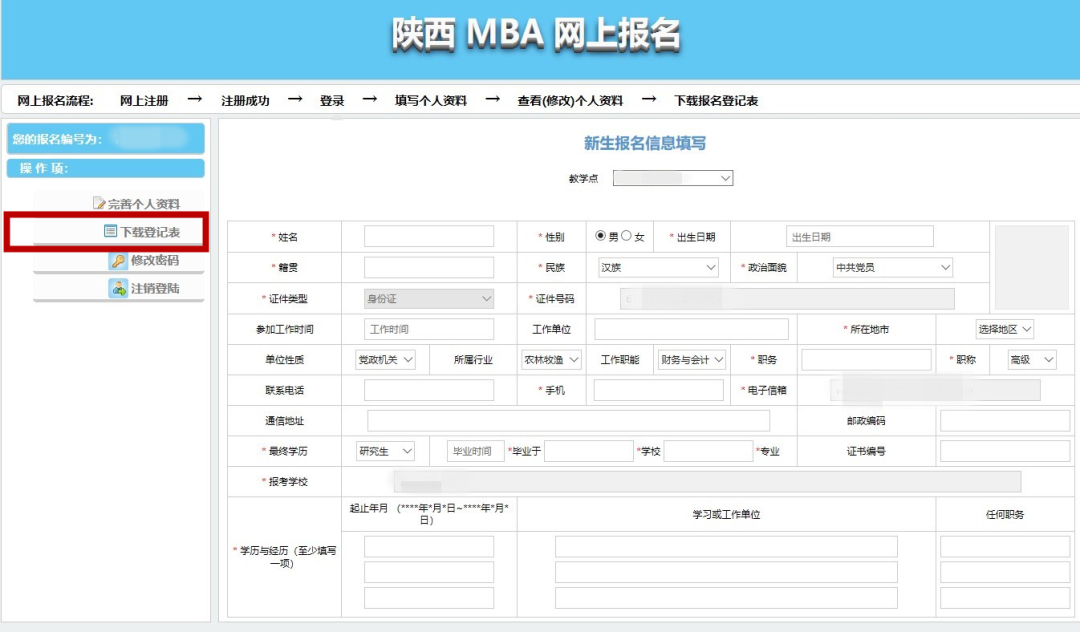Click the 姓名 input field
The image size is (1080, 632).
[x=428, y=236]
